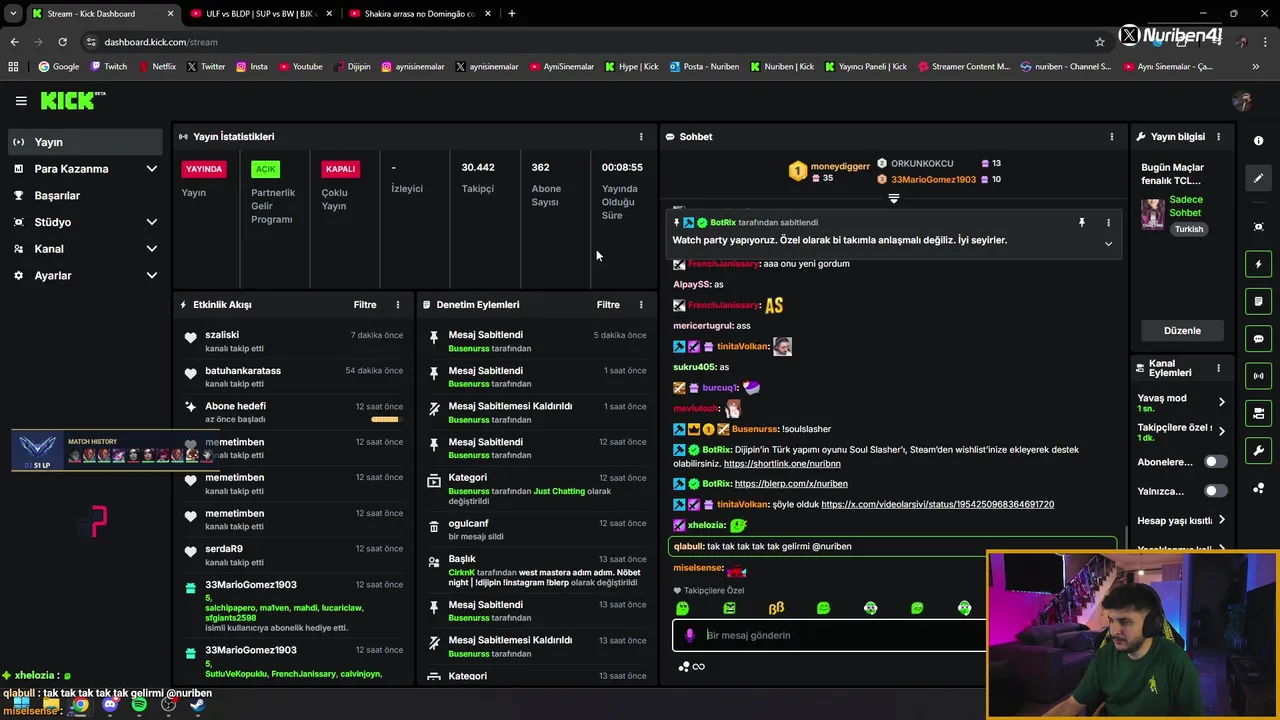Open Spotify from the taskbar

point(139,705)
